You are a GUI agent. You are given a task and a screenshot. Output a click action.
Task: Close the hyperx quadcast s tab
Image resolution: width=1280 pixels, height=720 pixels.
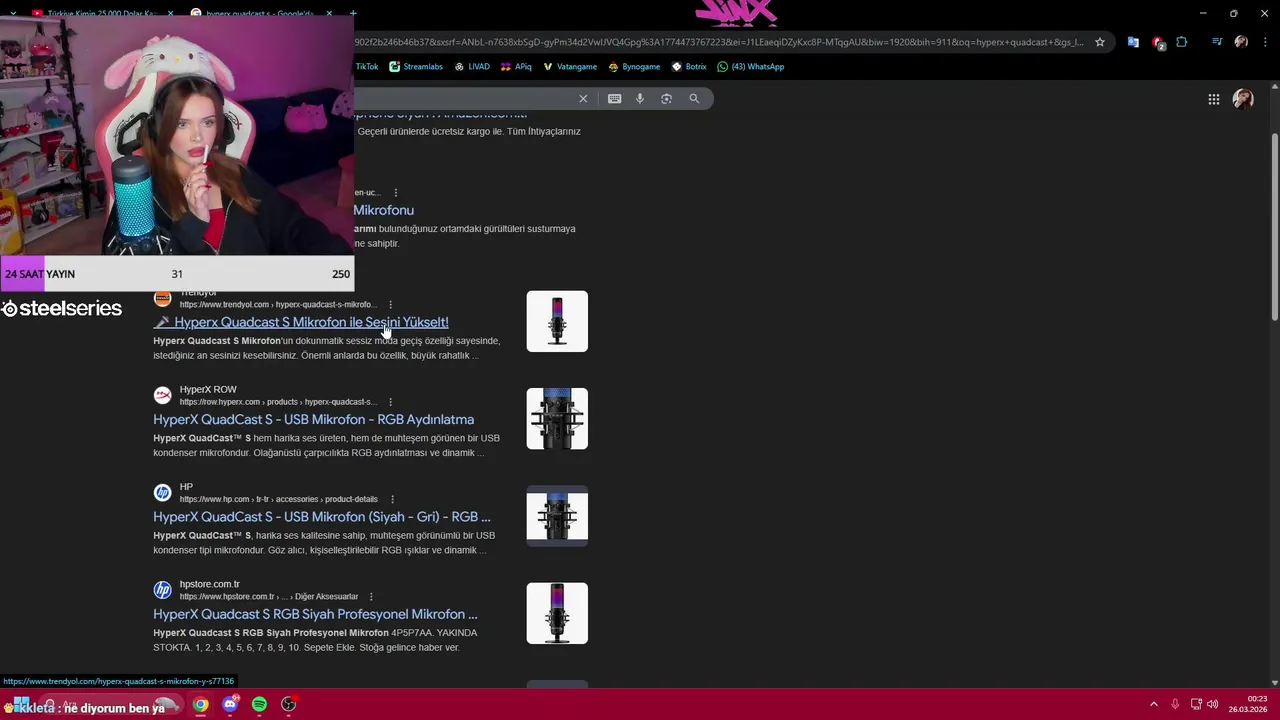coord(329,14)
